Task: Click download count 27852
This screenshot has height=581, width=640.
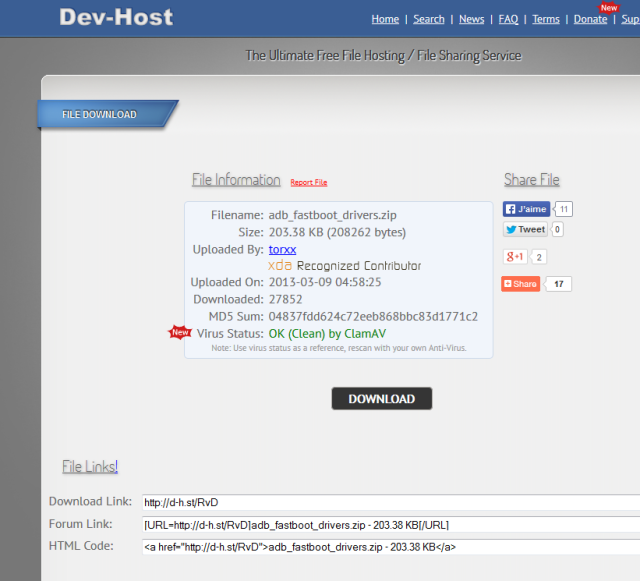Action: point(285,299)
